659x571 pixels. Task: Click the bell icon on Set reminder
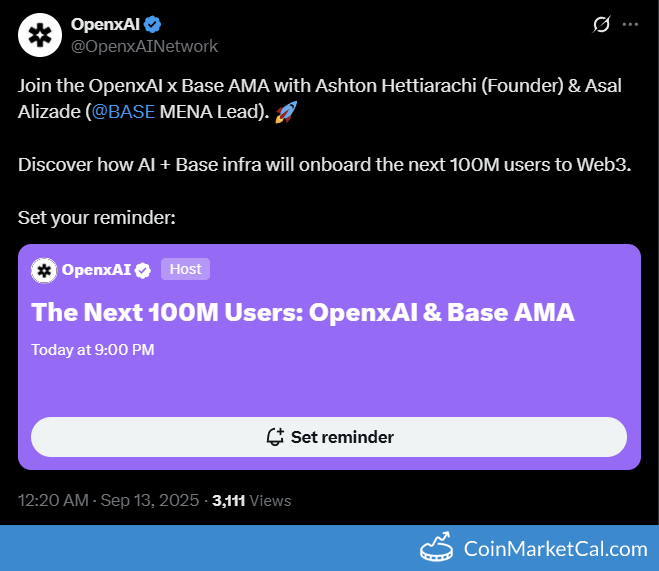click(x=275, y=437)
